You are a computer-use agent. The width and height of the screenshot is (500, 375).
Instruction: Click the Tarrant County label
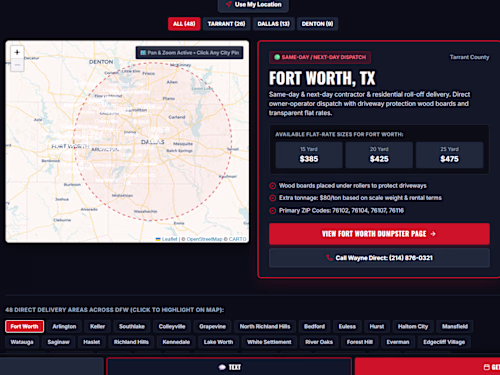coord(469,57)
